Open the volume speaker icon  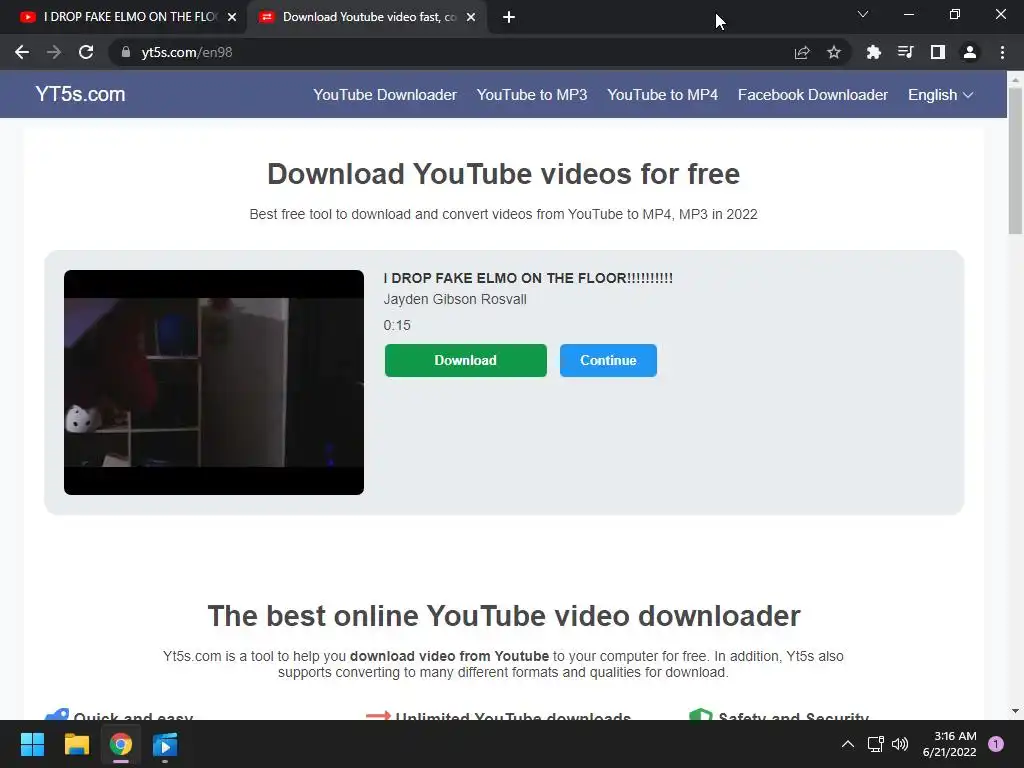[900, 744]
